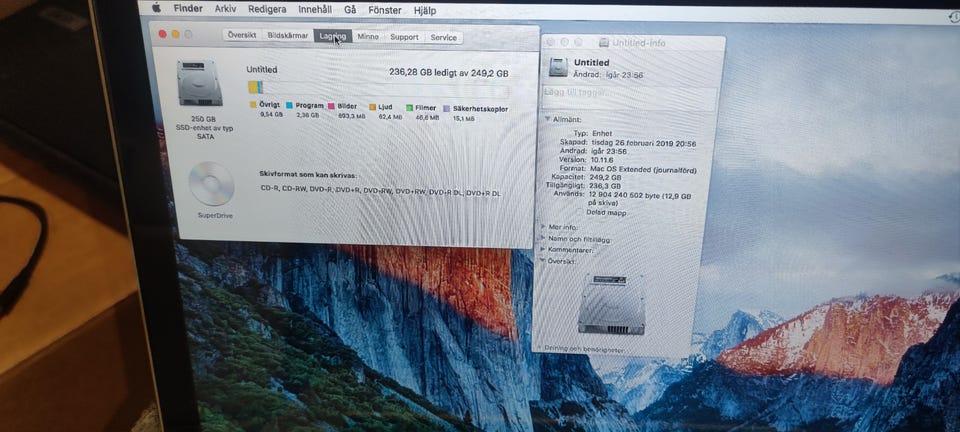Click the Övrigt '9,54 GB' size value
Image resolution: width=960 pixels, height=432 pixels.
(x=271, y=114)
